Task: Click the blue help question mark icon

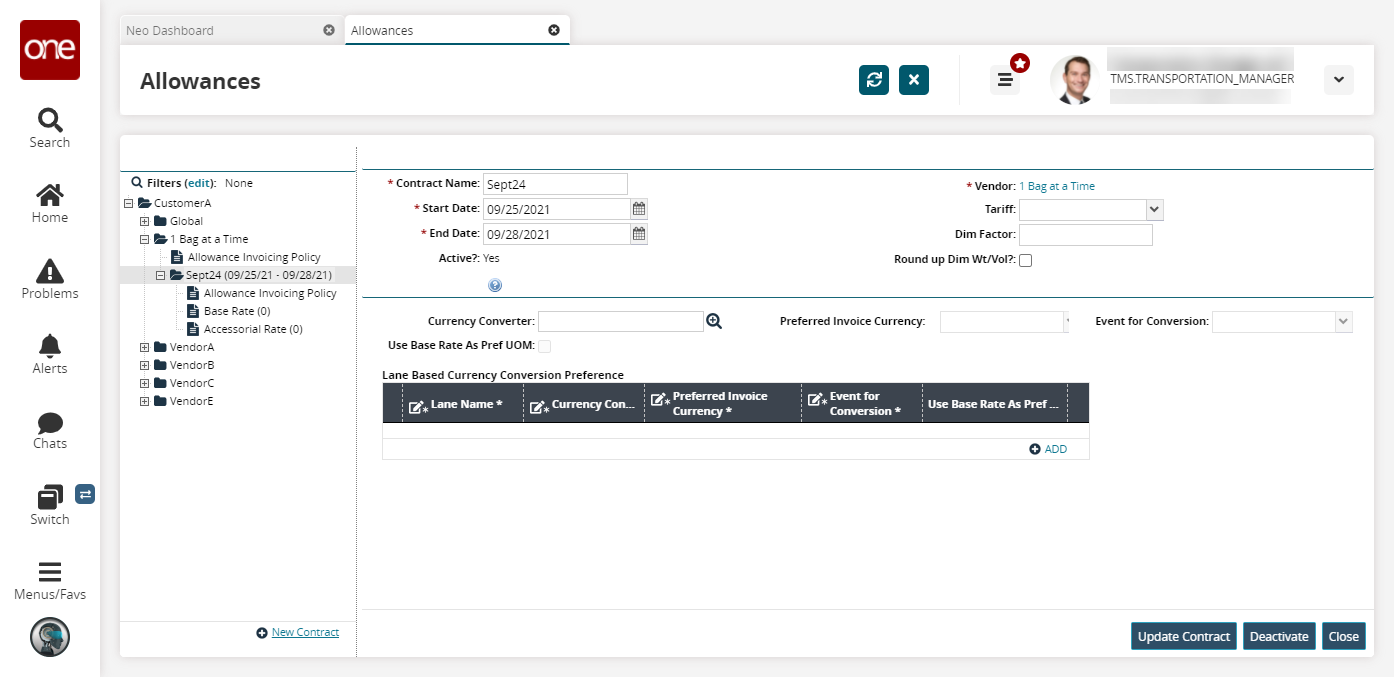Action: click(495, 286)
